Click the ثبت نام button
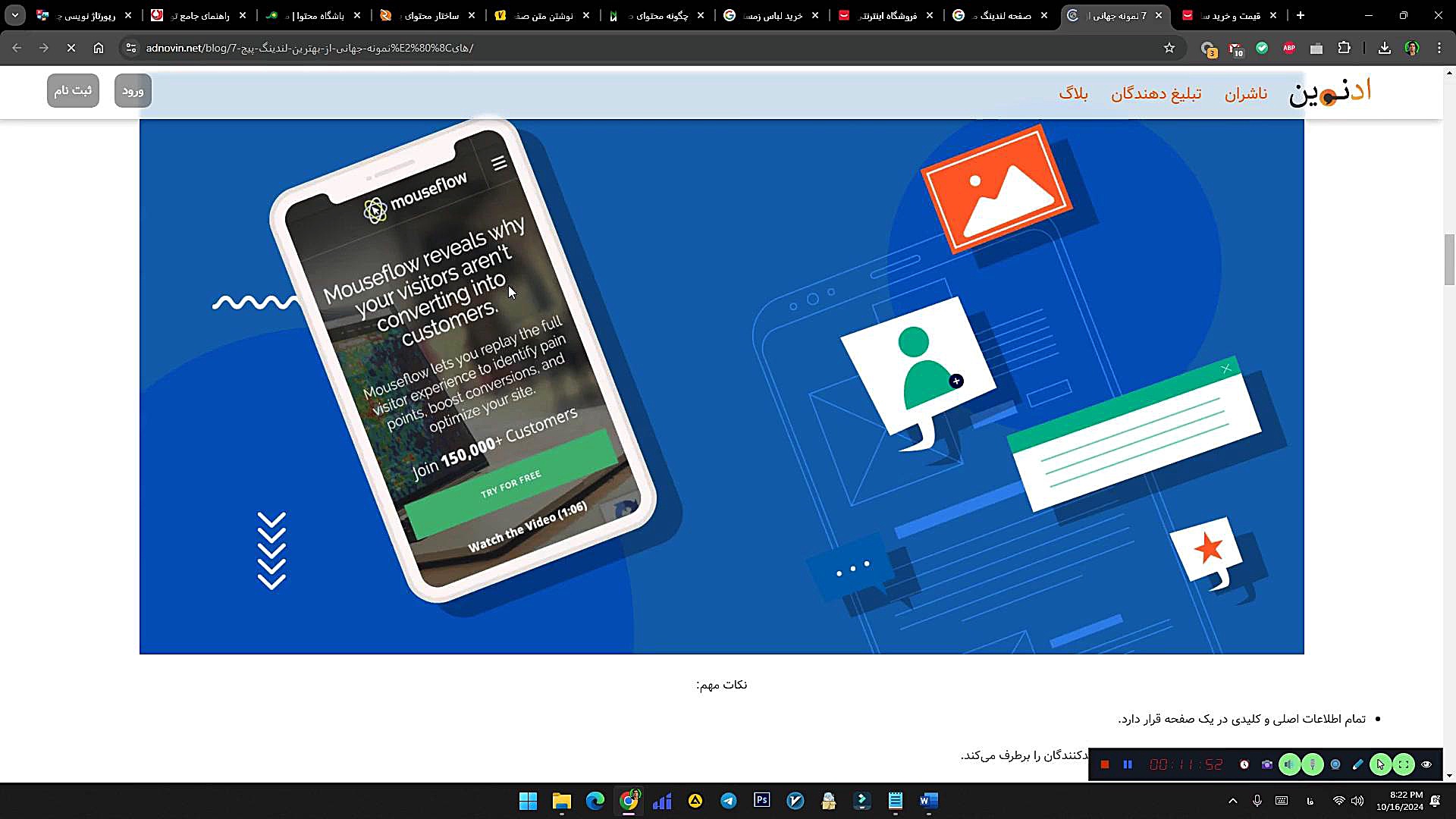This screenshot has height=819, width=1456. click(73, 90)
